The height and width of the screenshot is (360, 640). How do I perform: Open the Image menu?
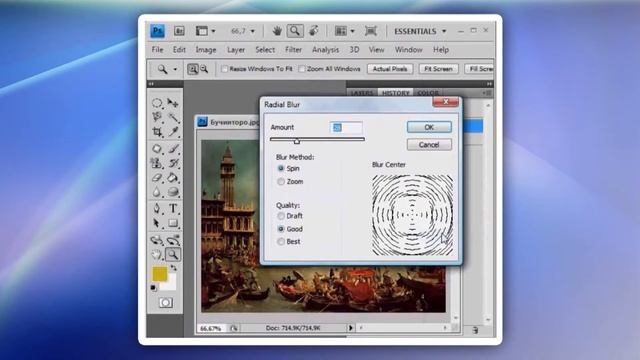206,49
